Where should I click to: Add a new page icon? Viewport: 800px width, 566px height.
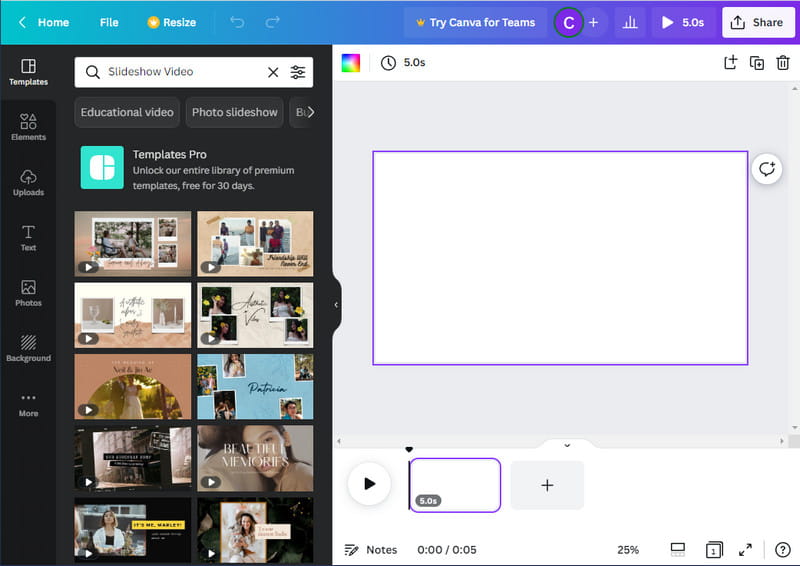(x=731, y=63)
